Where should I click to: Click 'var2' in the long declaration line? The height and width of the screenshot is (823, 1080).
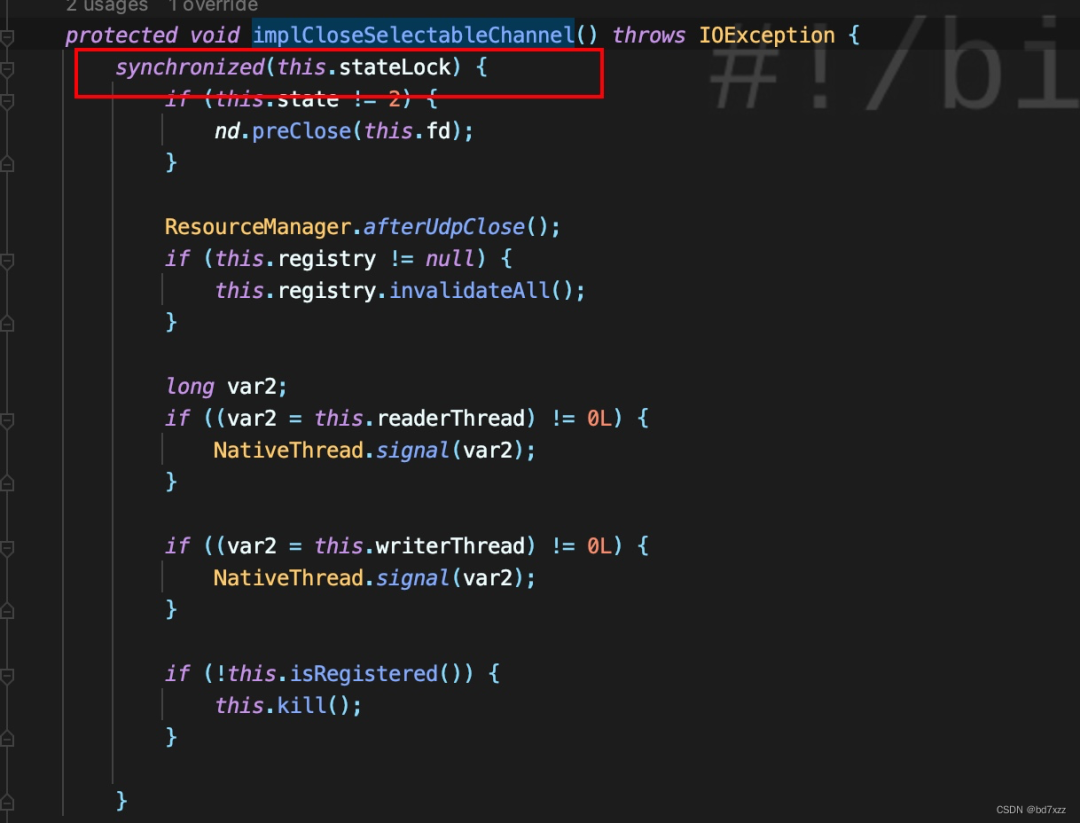251,386
